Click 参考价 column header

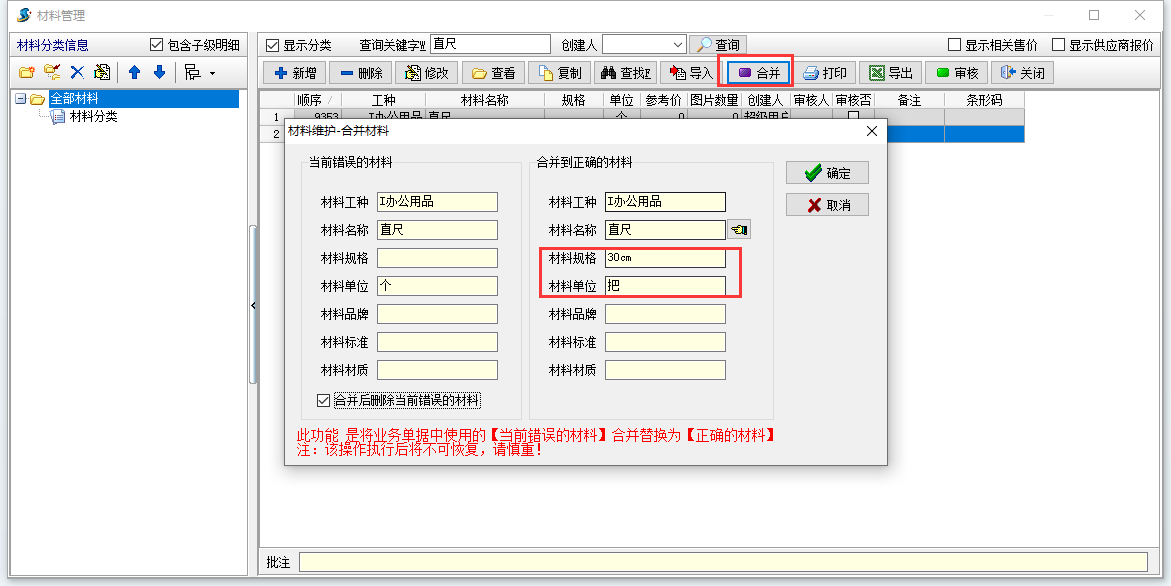(x=664, y=99)
